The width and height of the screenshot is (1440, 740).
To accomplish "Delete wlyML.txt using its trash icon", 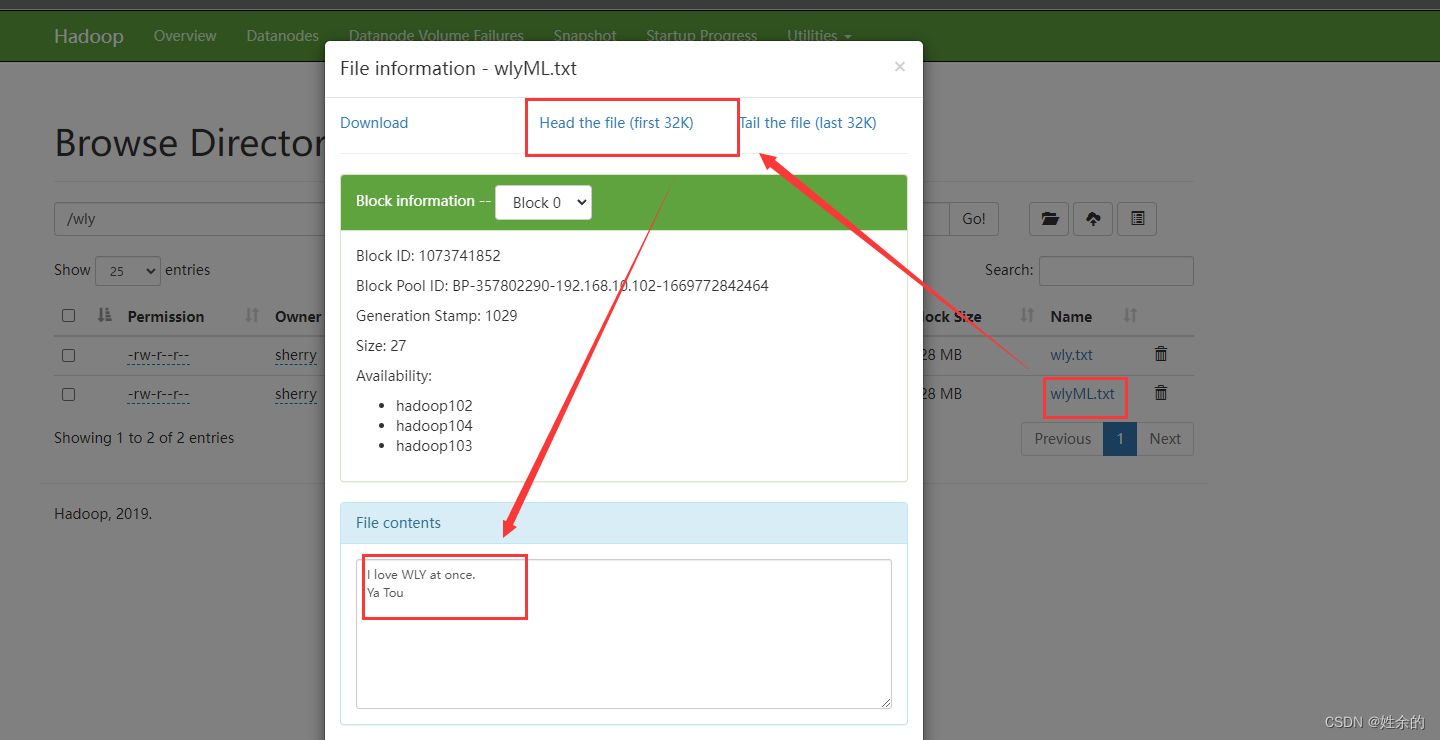I will [x=1160, y=393].
